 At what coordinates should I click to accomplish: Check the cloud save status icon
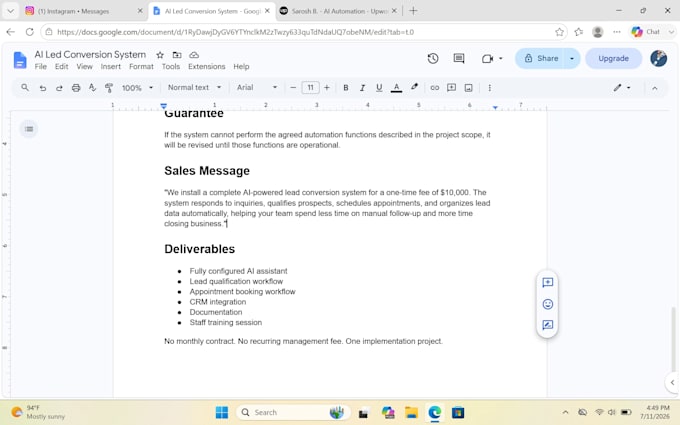pos(194,55)
